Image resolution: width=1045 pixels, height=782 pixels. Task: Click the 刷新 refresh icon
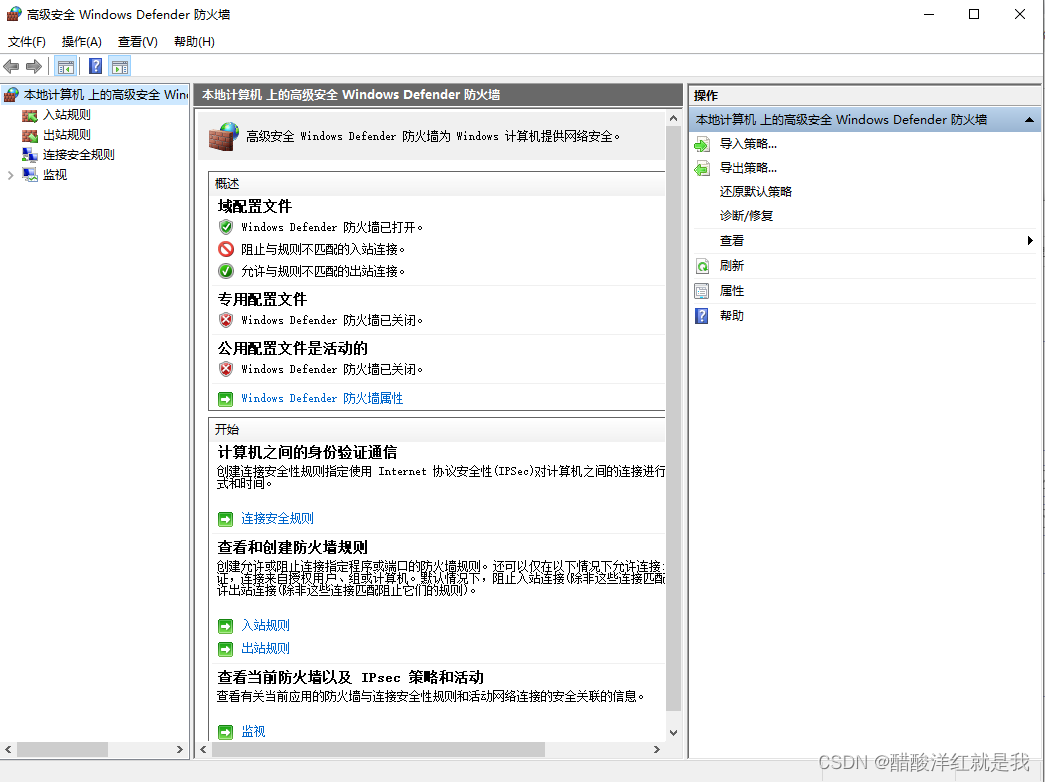coord(702,266)
